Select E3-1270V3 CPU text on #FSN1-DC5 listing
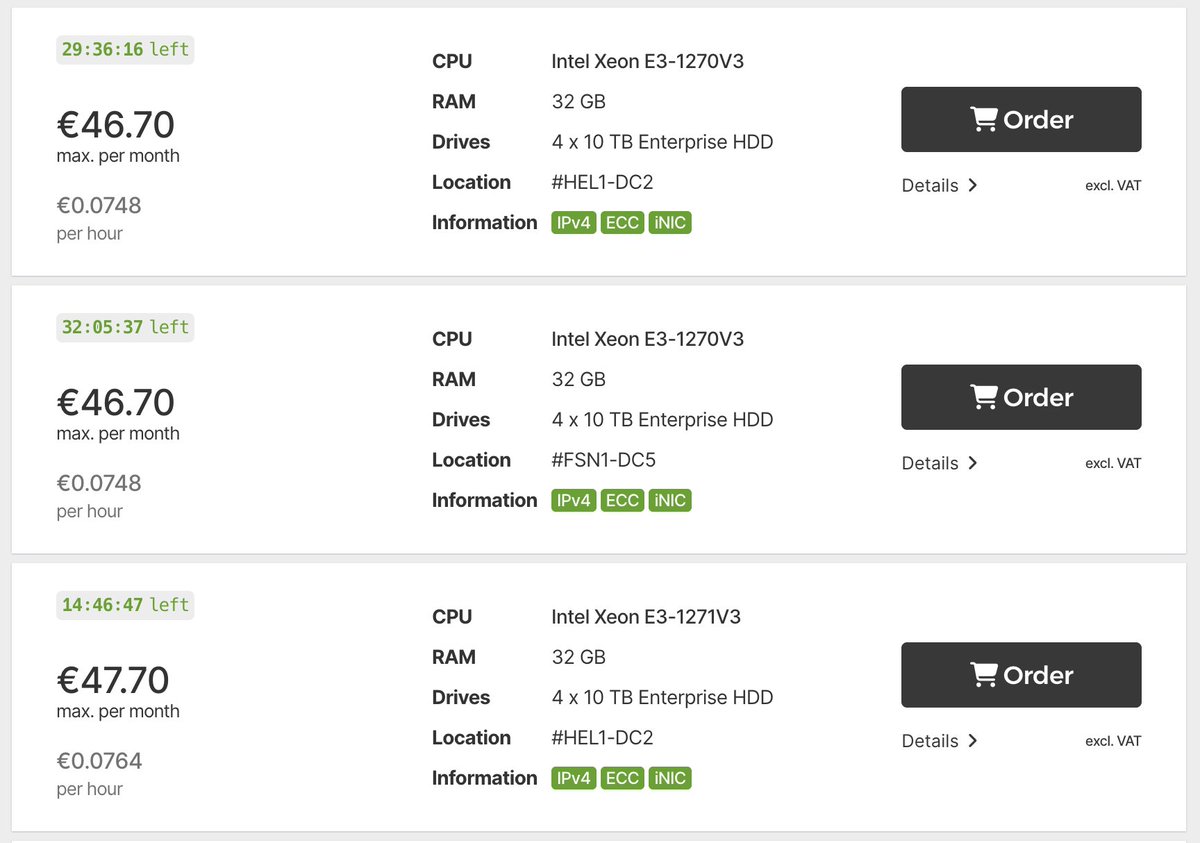Image resolution: width=1200 pixels, height=843 pixels. point(648,339)
